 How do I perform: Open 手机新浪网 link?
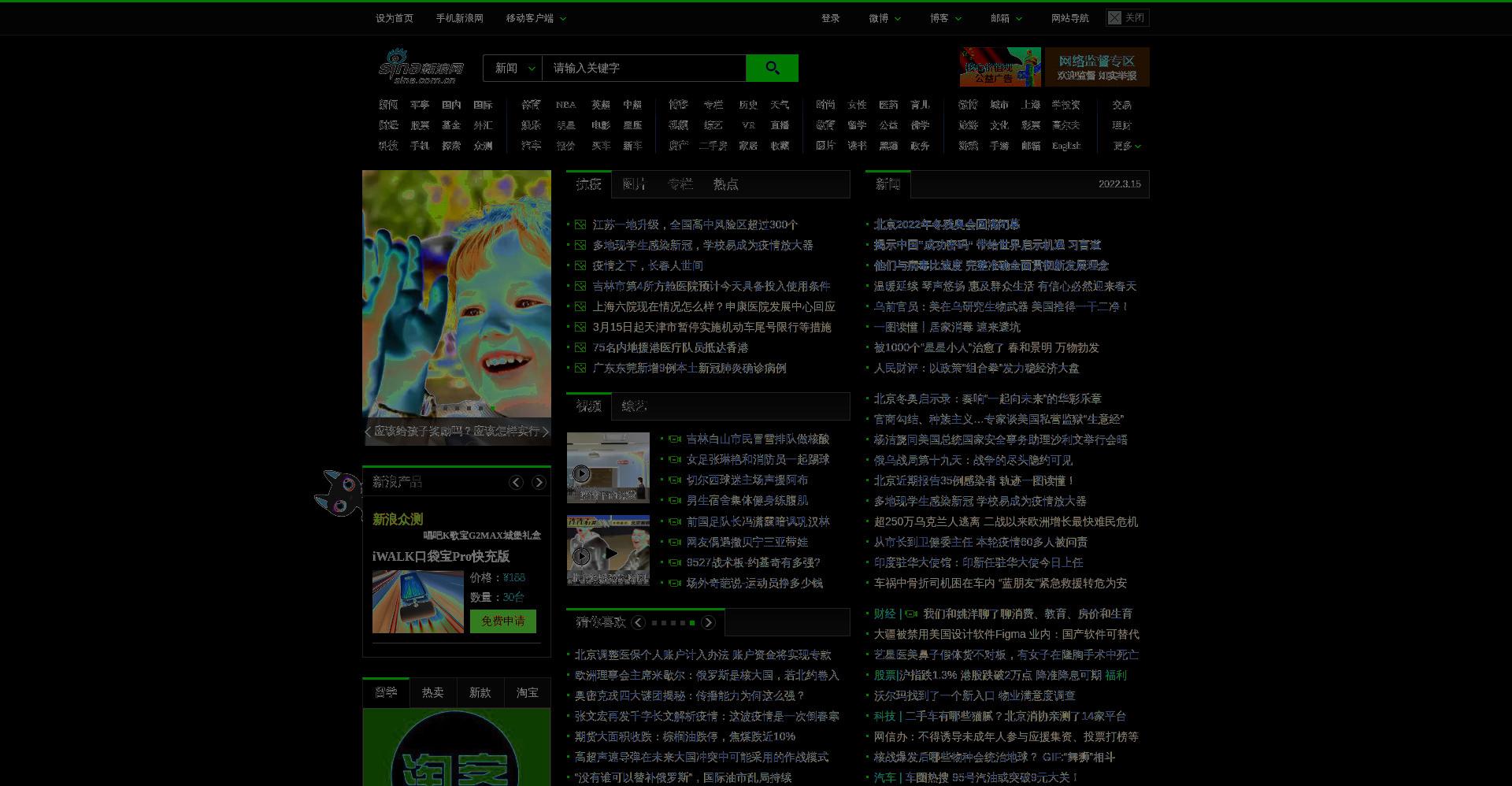459,18
